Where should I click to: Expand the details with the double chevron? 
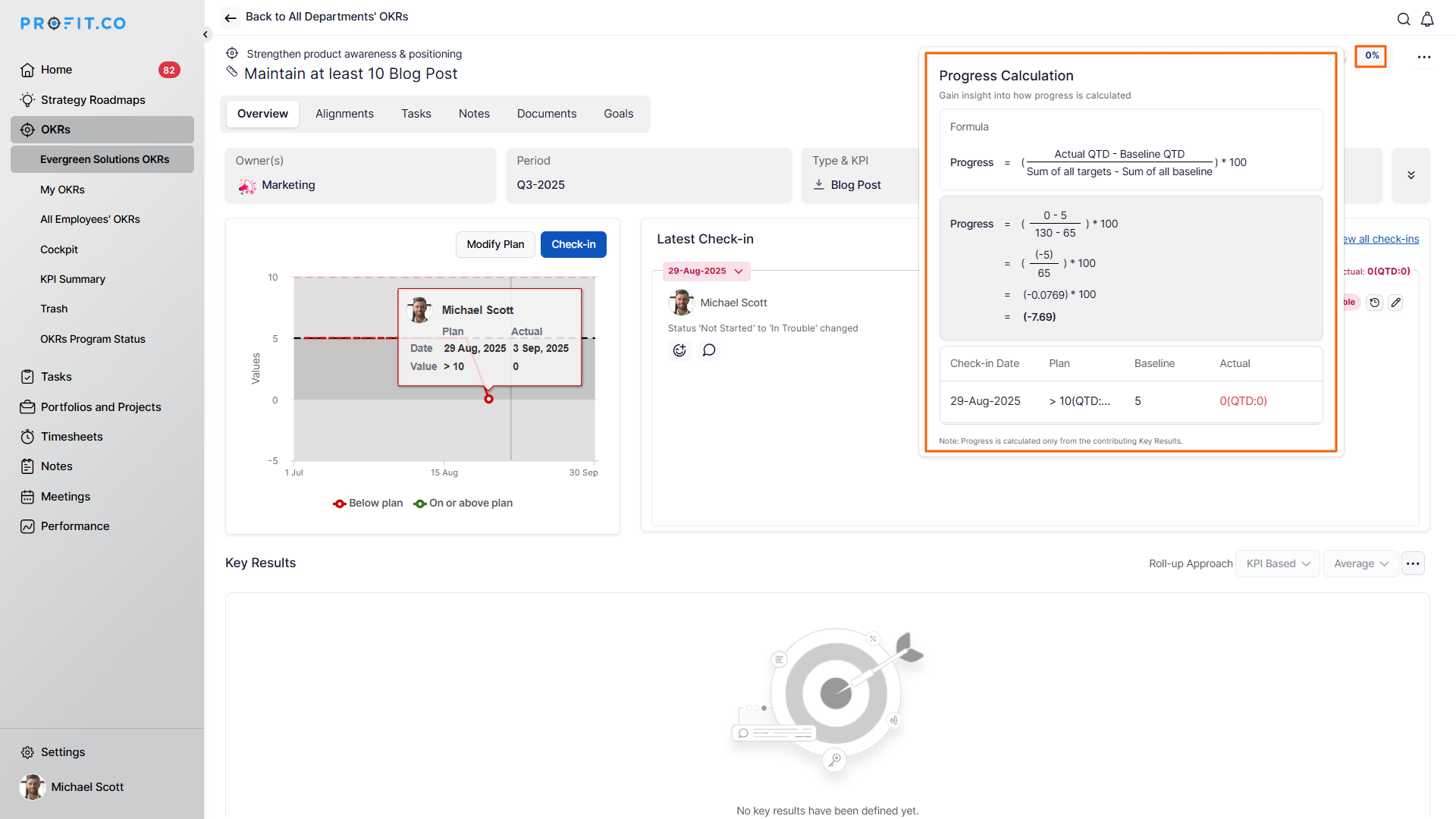1411,175
